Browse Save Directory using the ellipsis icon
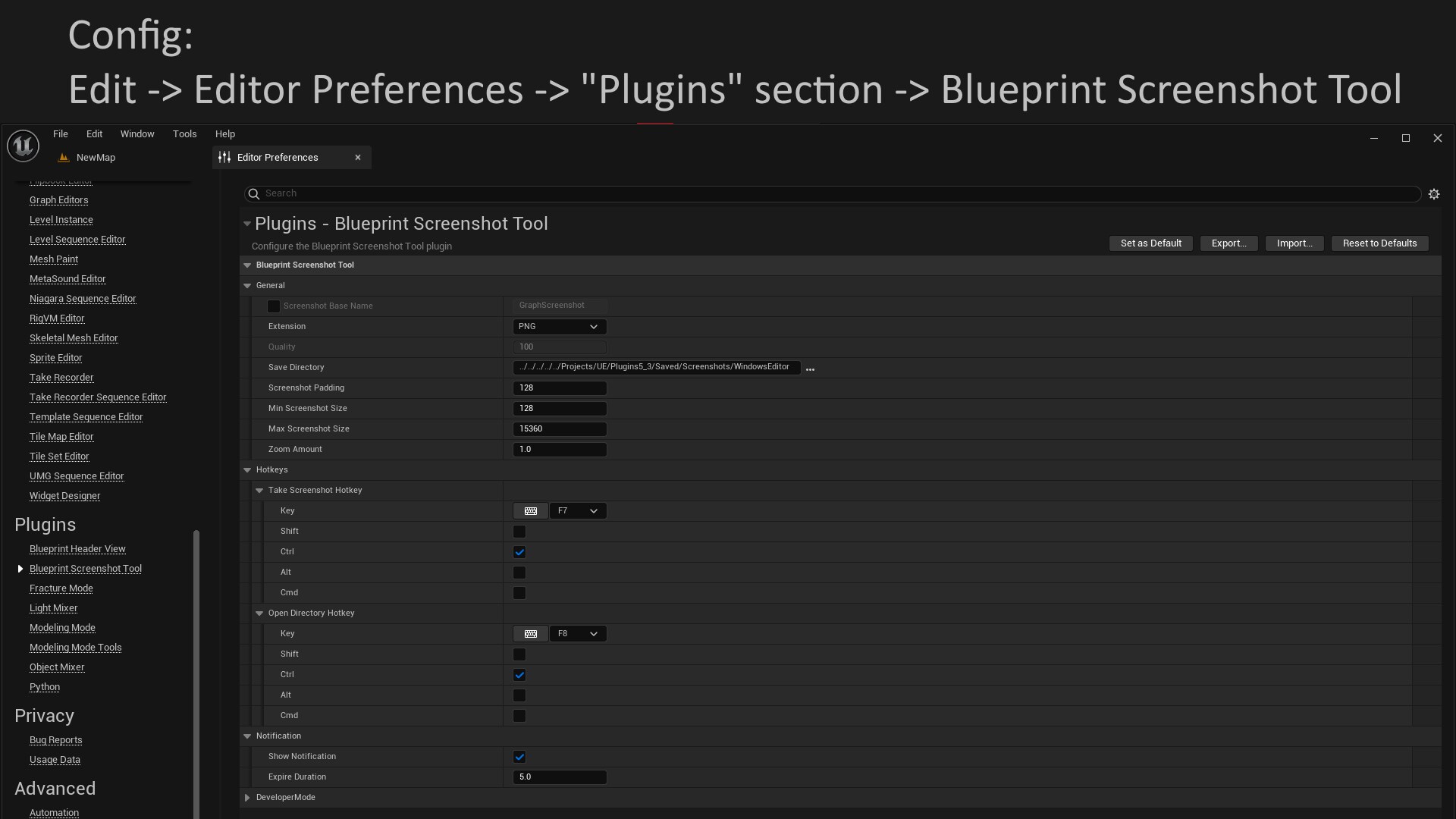Screen dimensions: 1456x819 (810, 369)
